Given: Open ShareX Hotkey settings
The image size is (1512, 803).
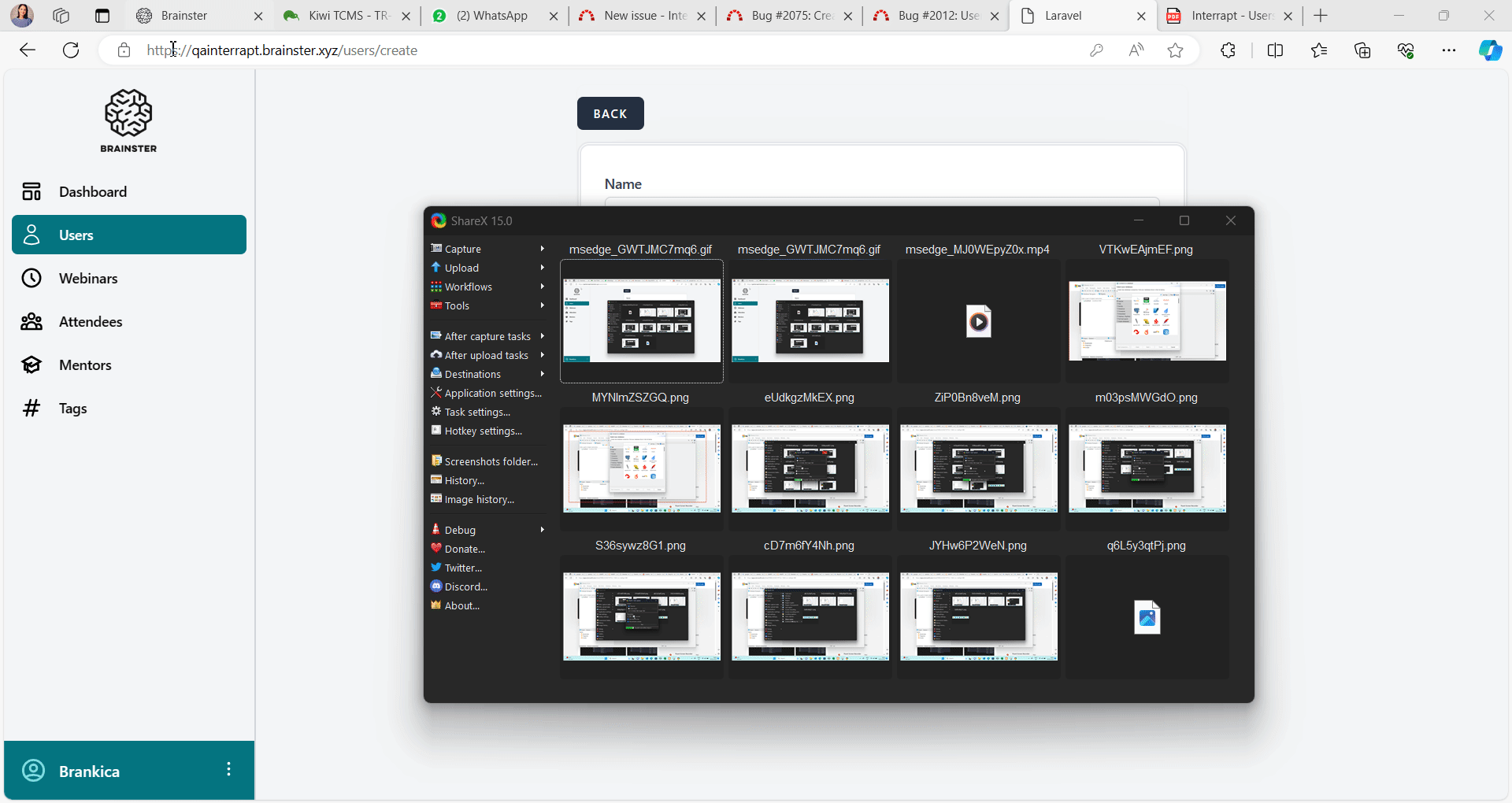Looking at the screenshot, I should (483, 431).
